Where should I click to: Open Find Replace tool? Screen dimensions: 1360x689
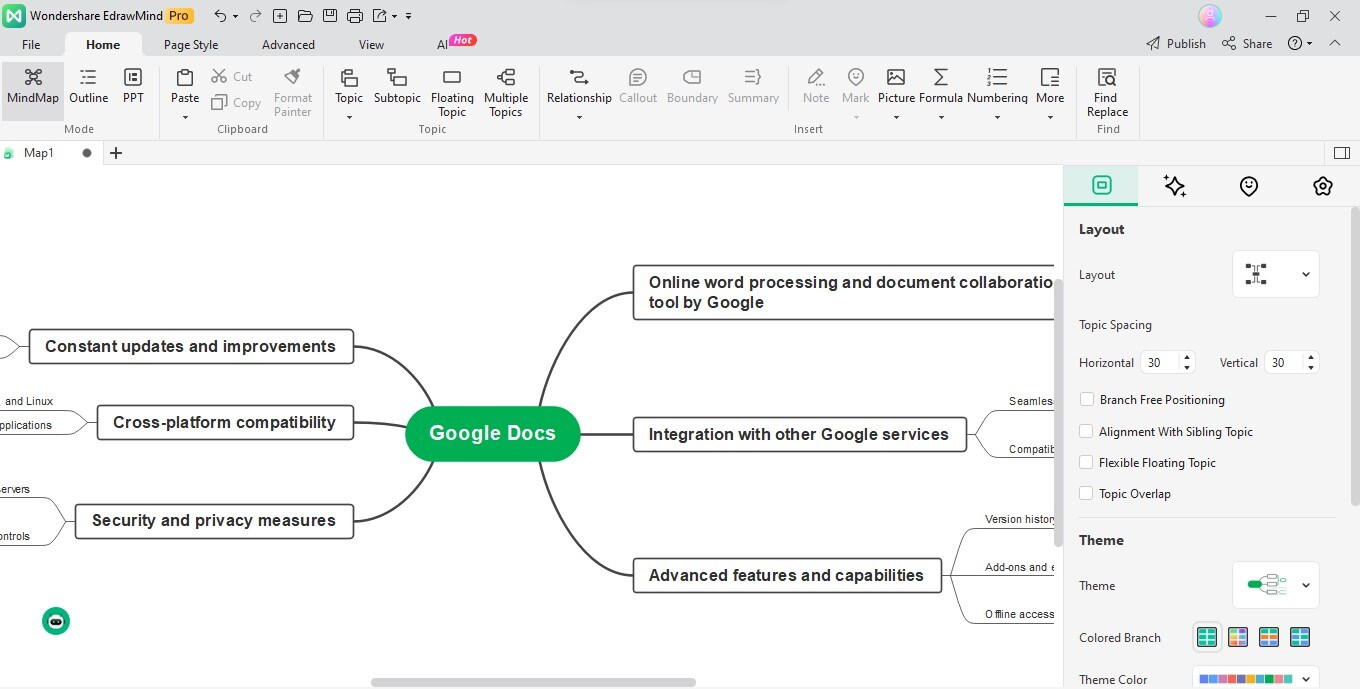[x=1107, y=92]
